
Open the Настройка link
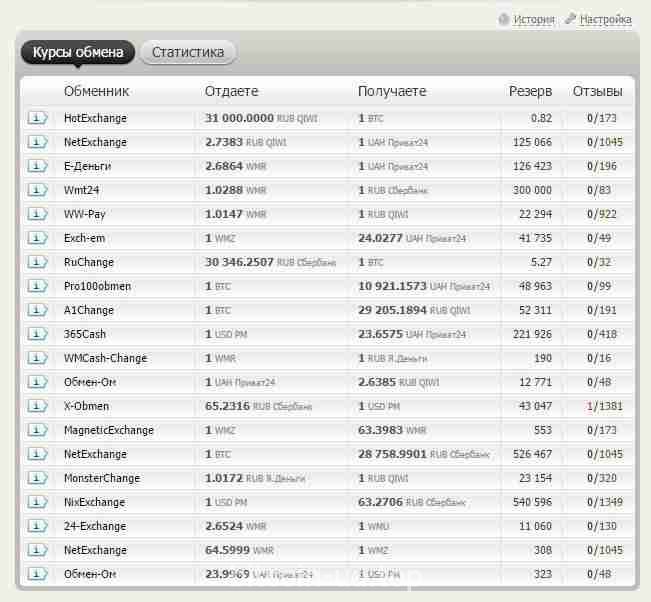[605, 20]
